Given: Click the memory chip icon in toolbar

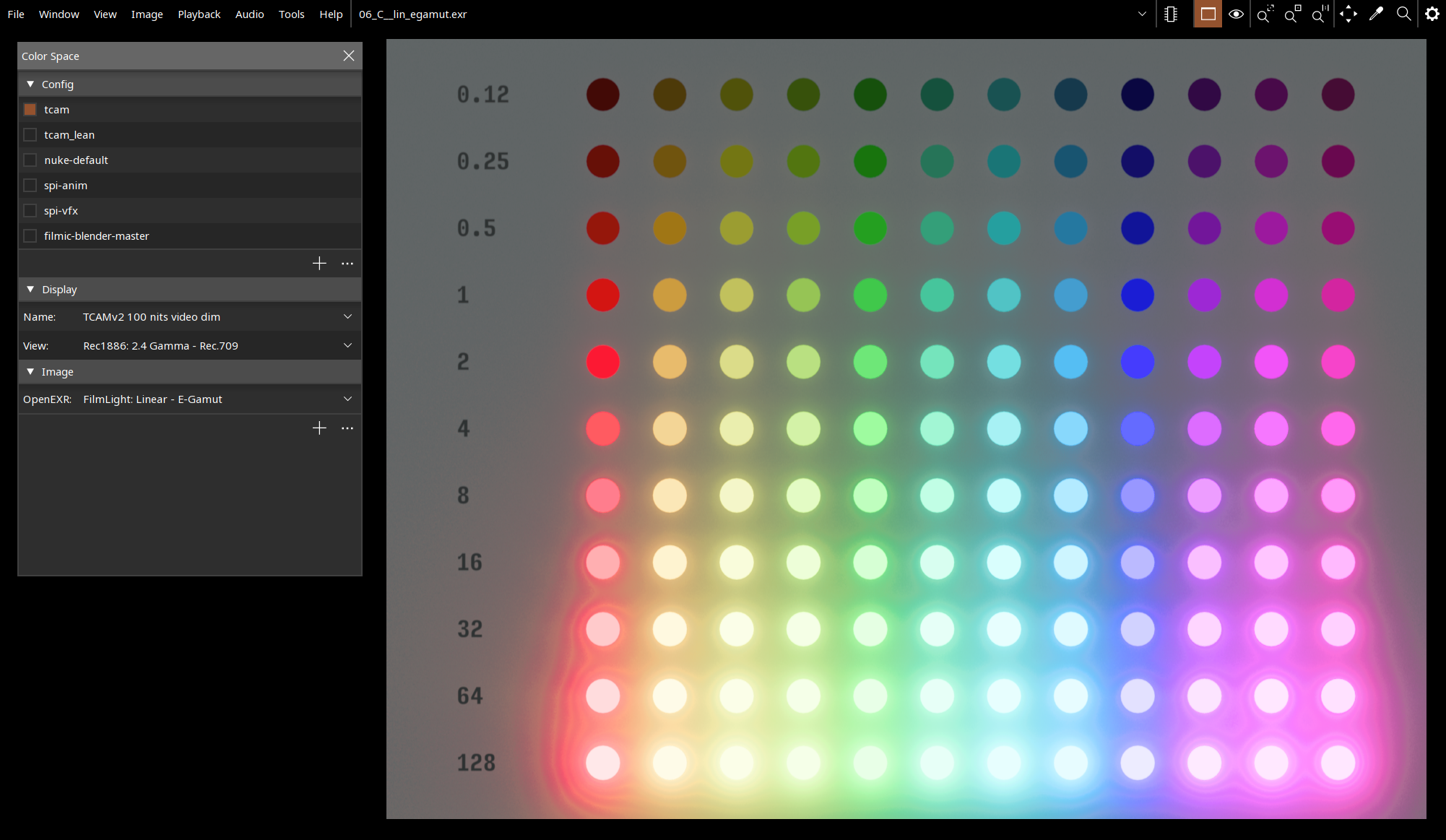Looking at the screenshot, I should coord(1171,14).
